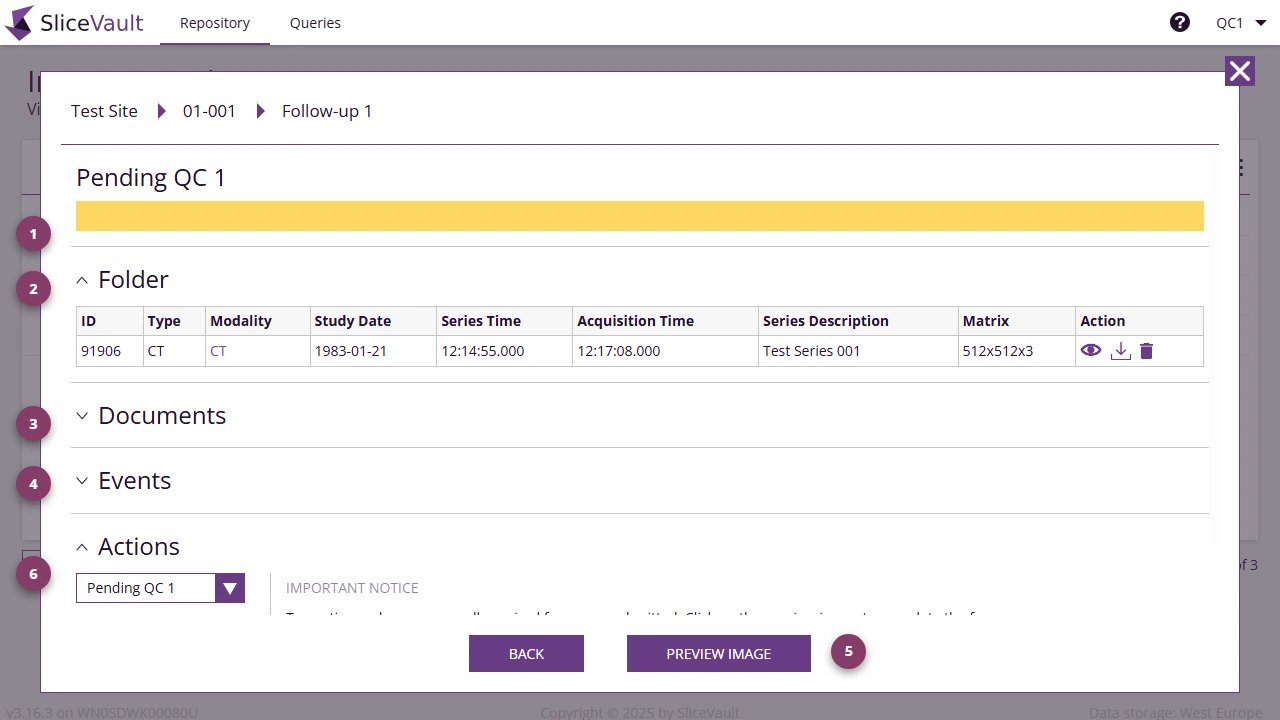The width and height of the screenshot is (1280, 720).
Task: Download the Test Series 001 series
Action: tap(1120, 351)
